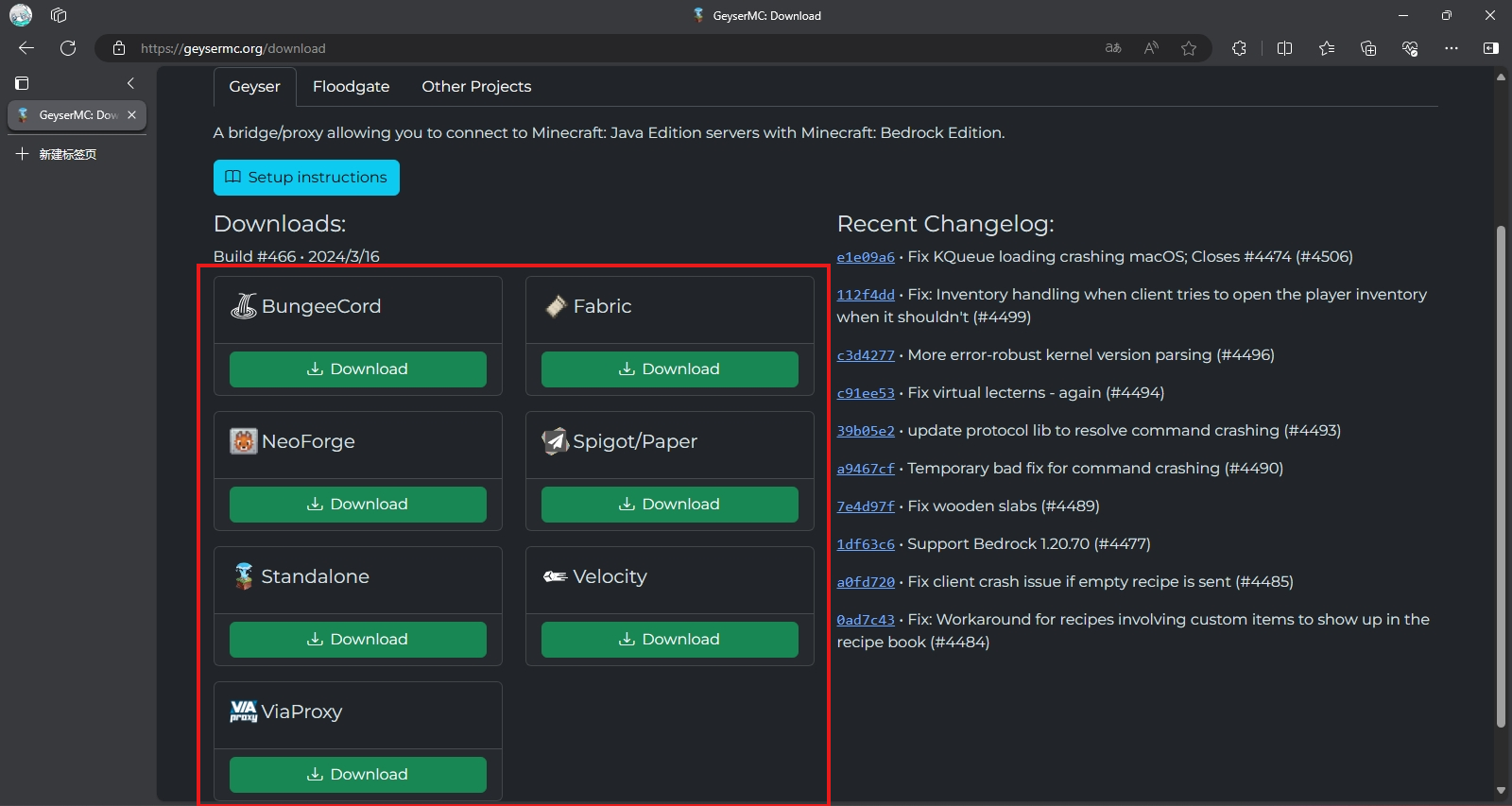The image size is (1512, 806).
Task: Click the page vertical scrollbar thumb
Action: pyautogui.click(x=1501, y=477)
